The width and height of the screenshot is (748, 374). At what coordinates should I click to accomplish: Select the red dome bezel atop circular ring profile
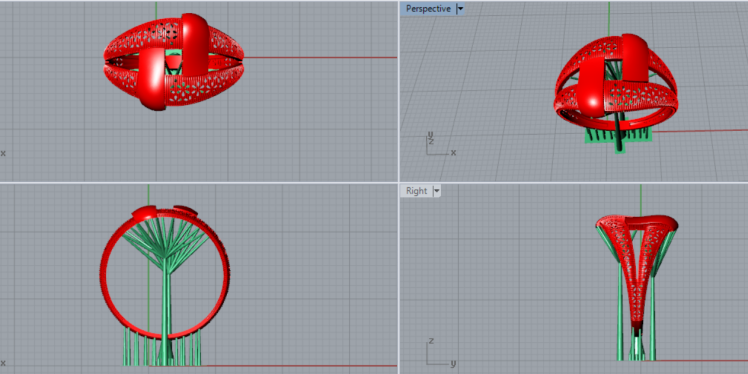point(144,213)
